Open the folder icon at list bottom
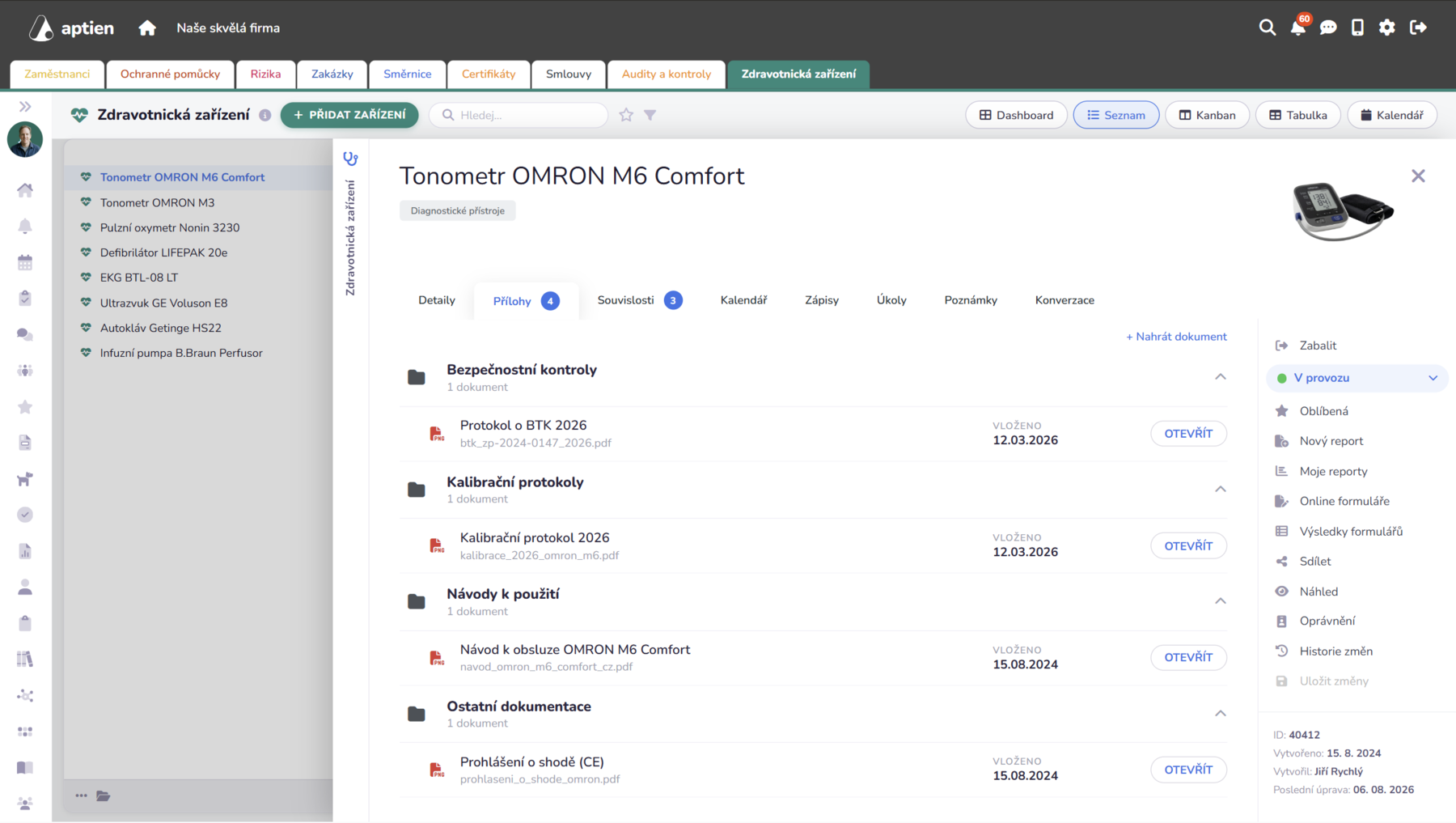The image size is (1456, 823). [104, 796]
